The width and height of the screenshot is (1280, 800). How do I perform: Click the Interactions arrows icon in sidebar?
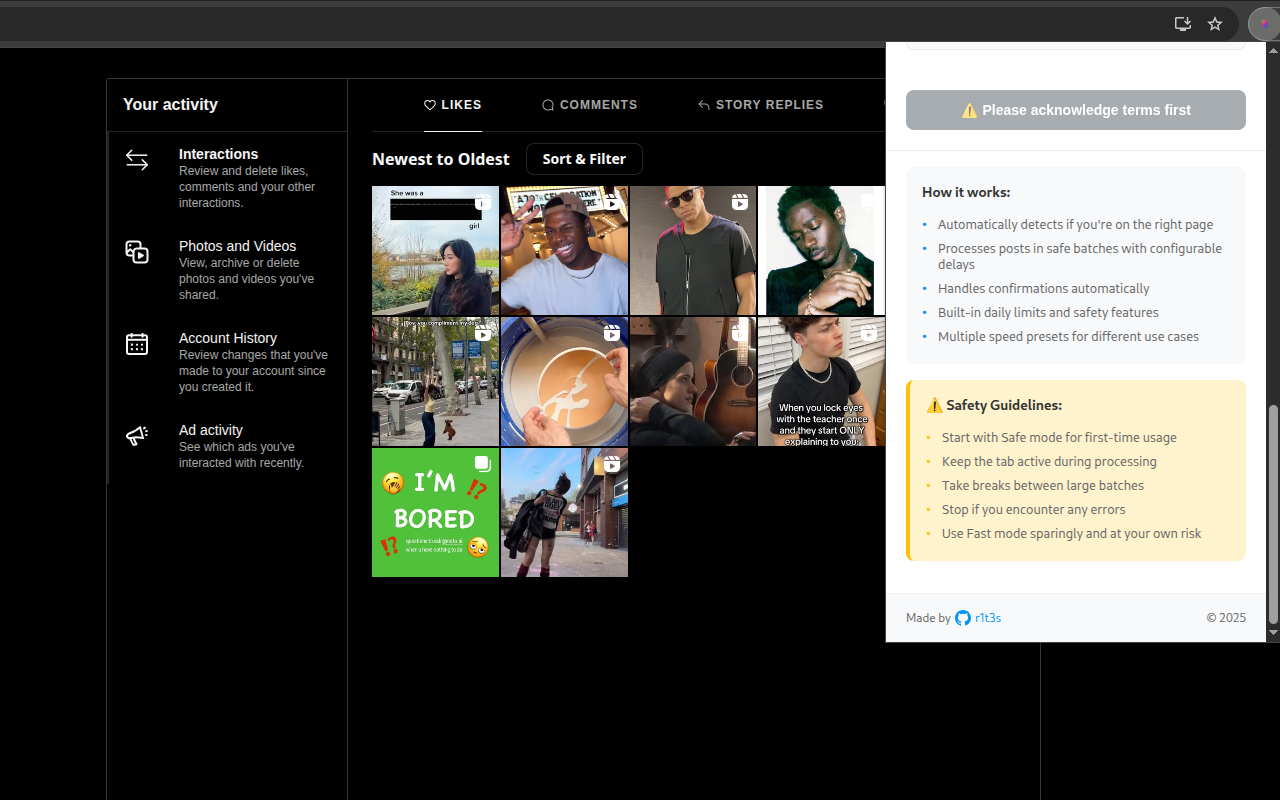click(137, 160)
